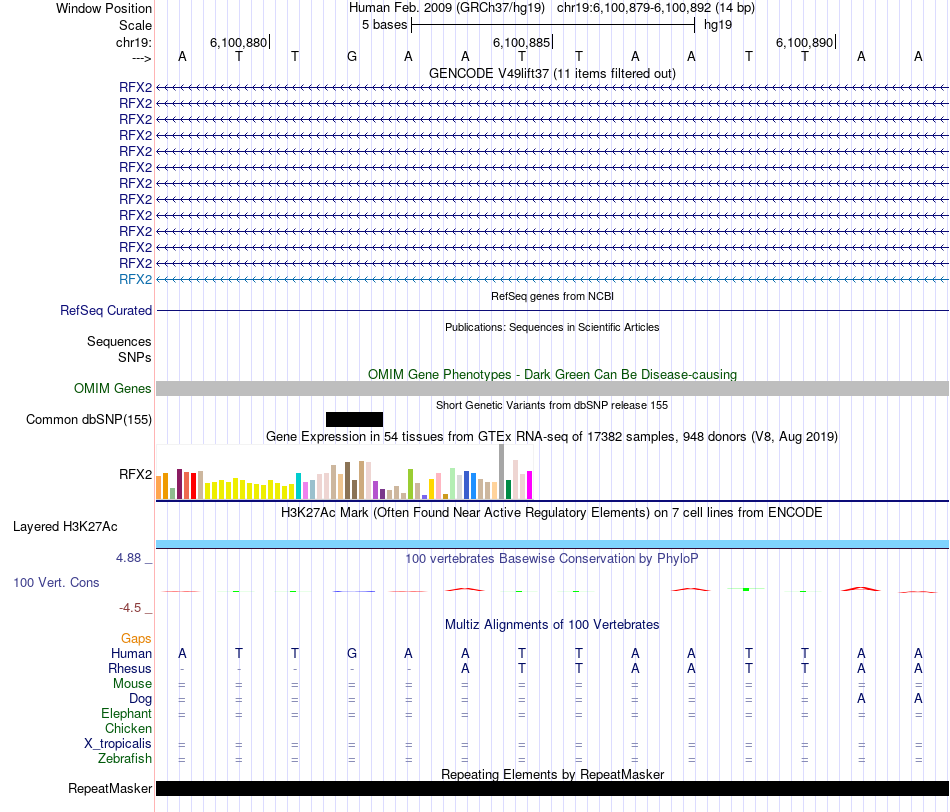Screen dimensions: 950x812
Task: Click the 100 Vert. Cons label
Action: [56, 582]
